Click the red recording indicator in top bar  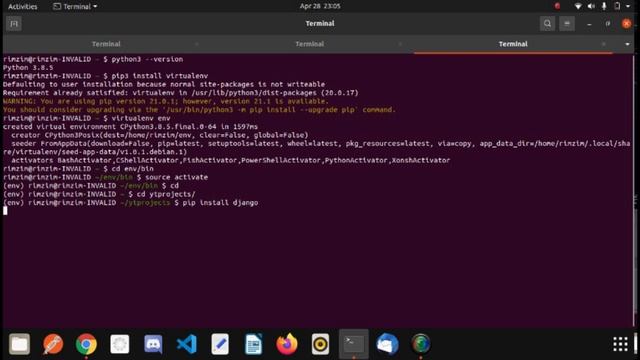(557, 6)
